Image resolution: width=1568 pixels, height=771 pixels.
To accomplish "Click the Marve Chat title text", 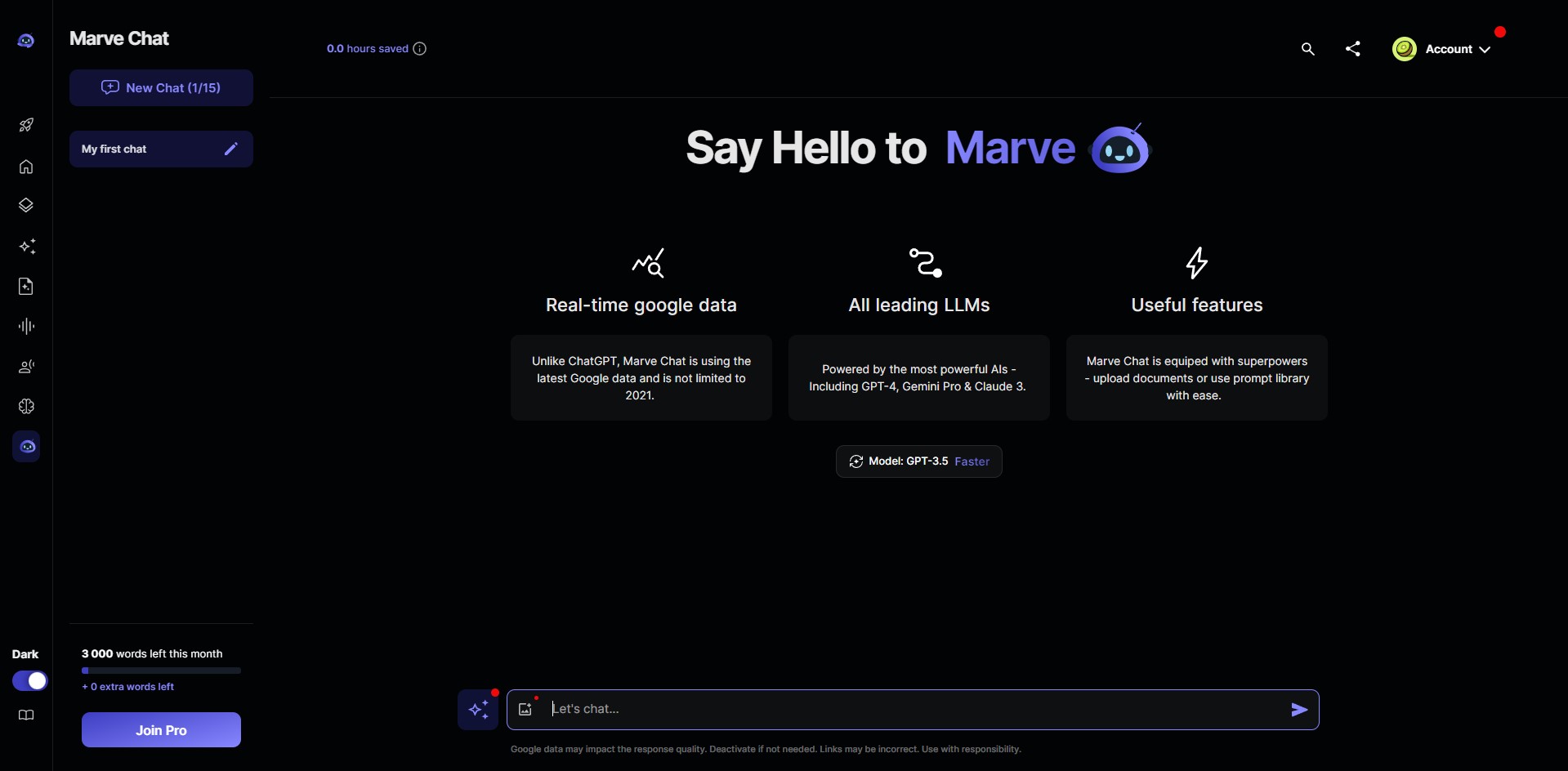I will [x=119, y=38].
